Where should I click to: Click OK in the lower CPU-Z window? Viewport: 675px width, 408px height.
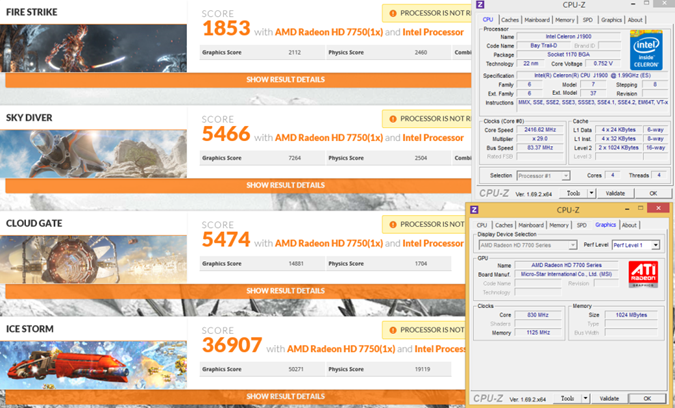[647, 399]
